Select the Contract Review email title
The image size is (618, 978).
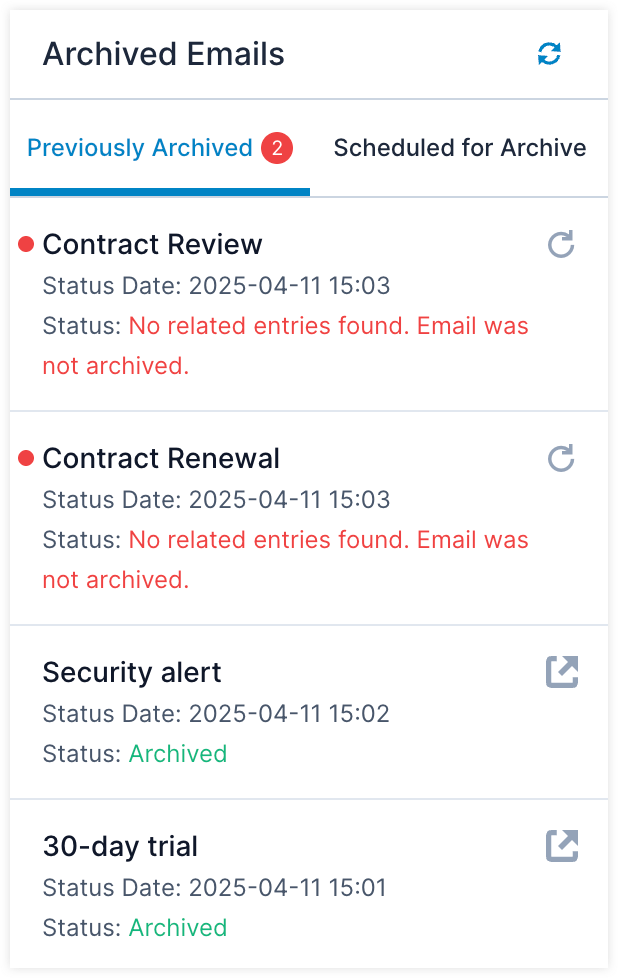[x=152, y=244]
